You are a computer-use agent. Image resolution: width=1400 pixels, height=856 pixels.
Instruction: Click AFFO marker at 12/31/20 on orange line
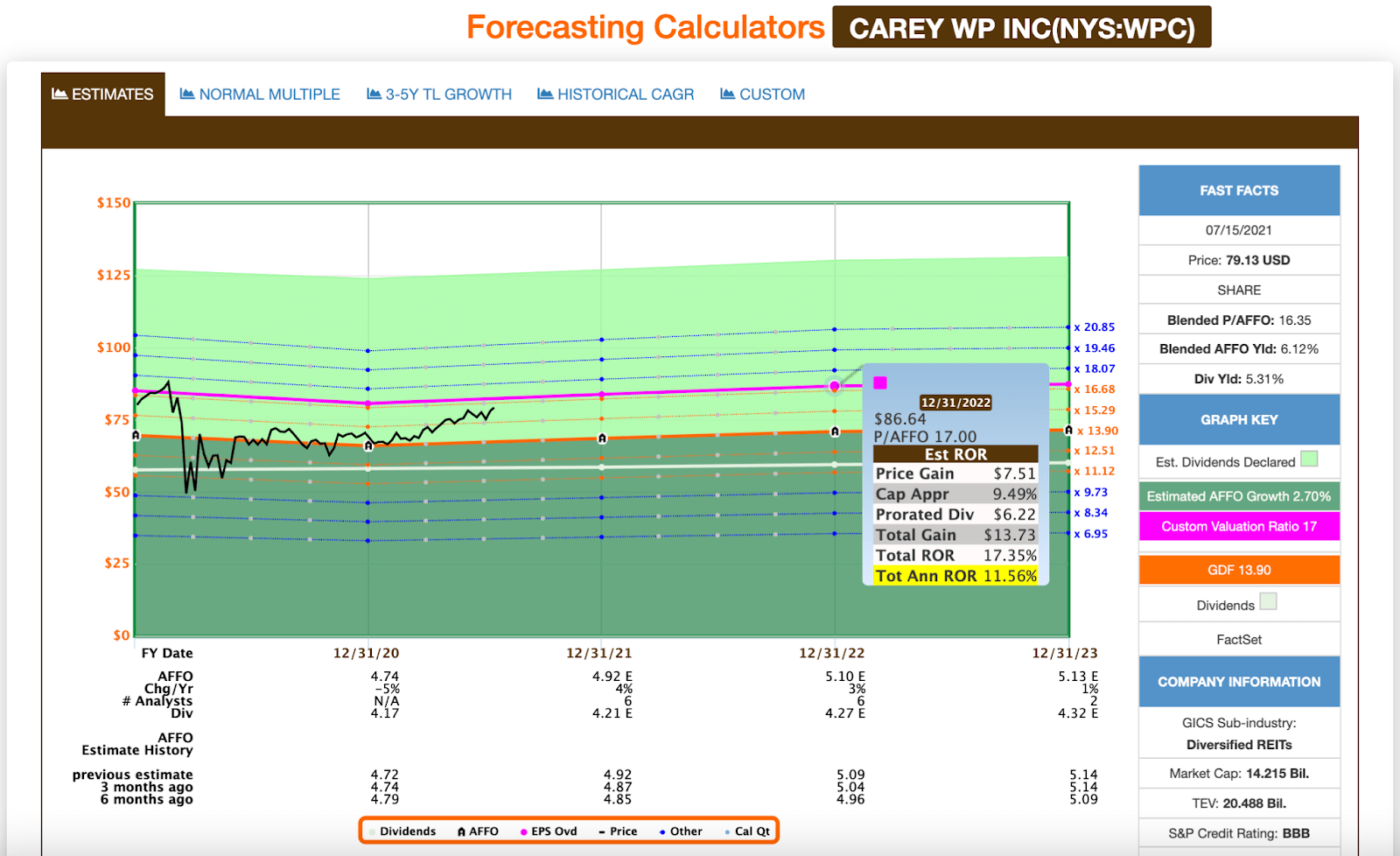pyautogui.click(x=368, y=446)
